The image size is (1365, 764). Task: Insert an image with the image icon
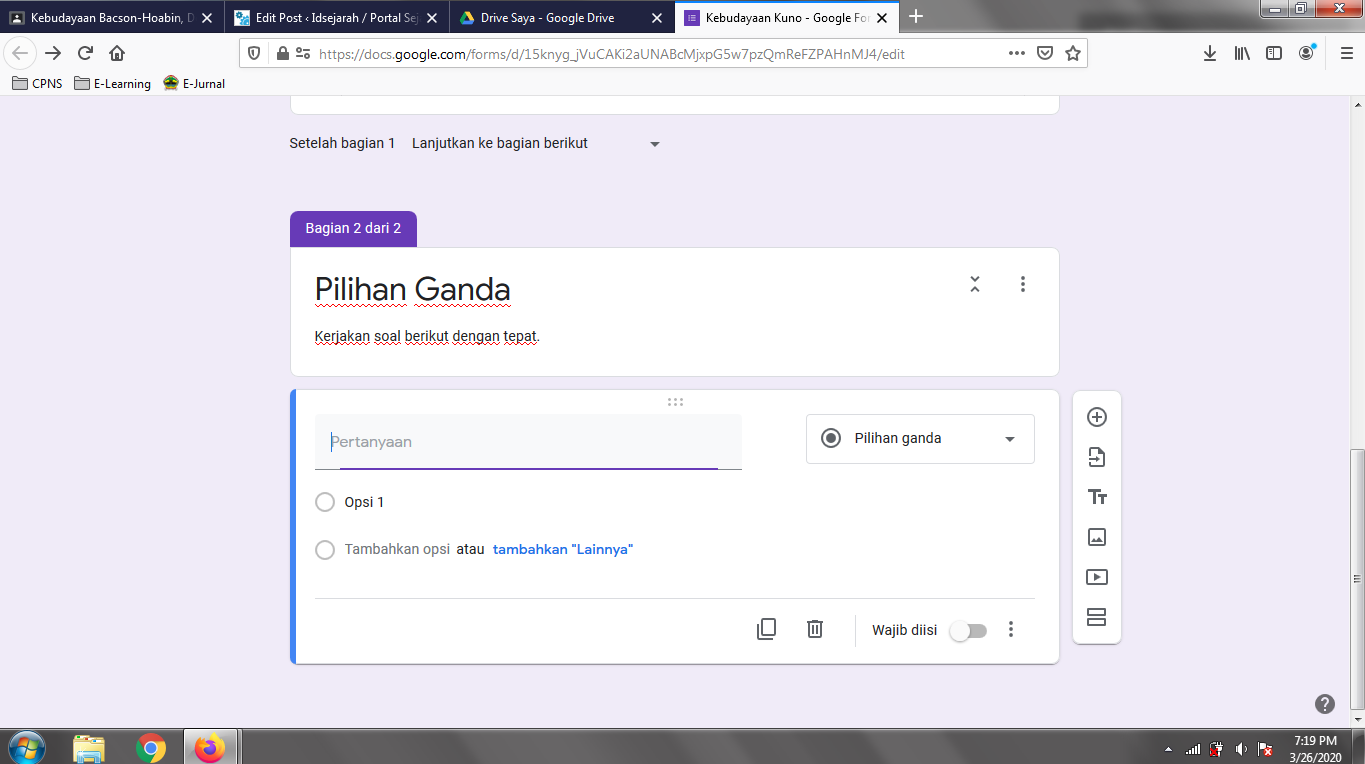click(x=1096, y=537)
